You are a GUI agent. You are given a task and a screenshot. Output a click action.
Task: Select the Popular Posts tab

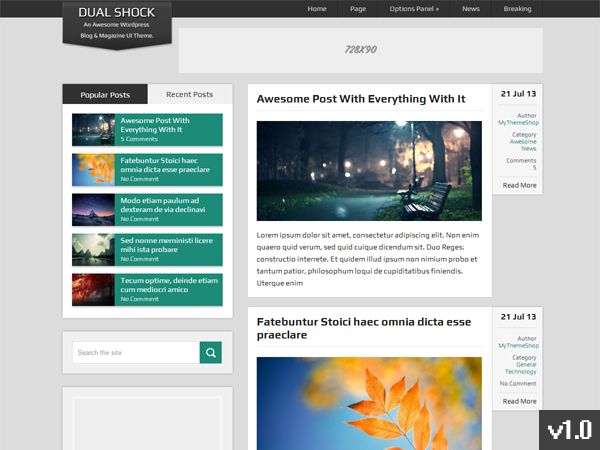coord(105,95)
